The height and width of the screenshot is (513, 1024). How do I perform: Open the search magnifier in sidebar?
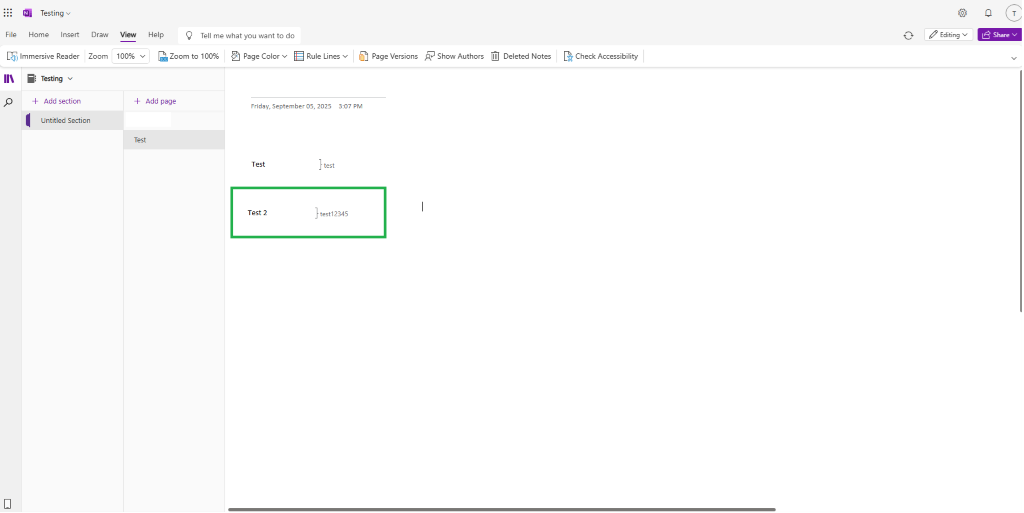pyautogui.click(x=8, y=102)
